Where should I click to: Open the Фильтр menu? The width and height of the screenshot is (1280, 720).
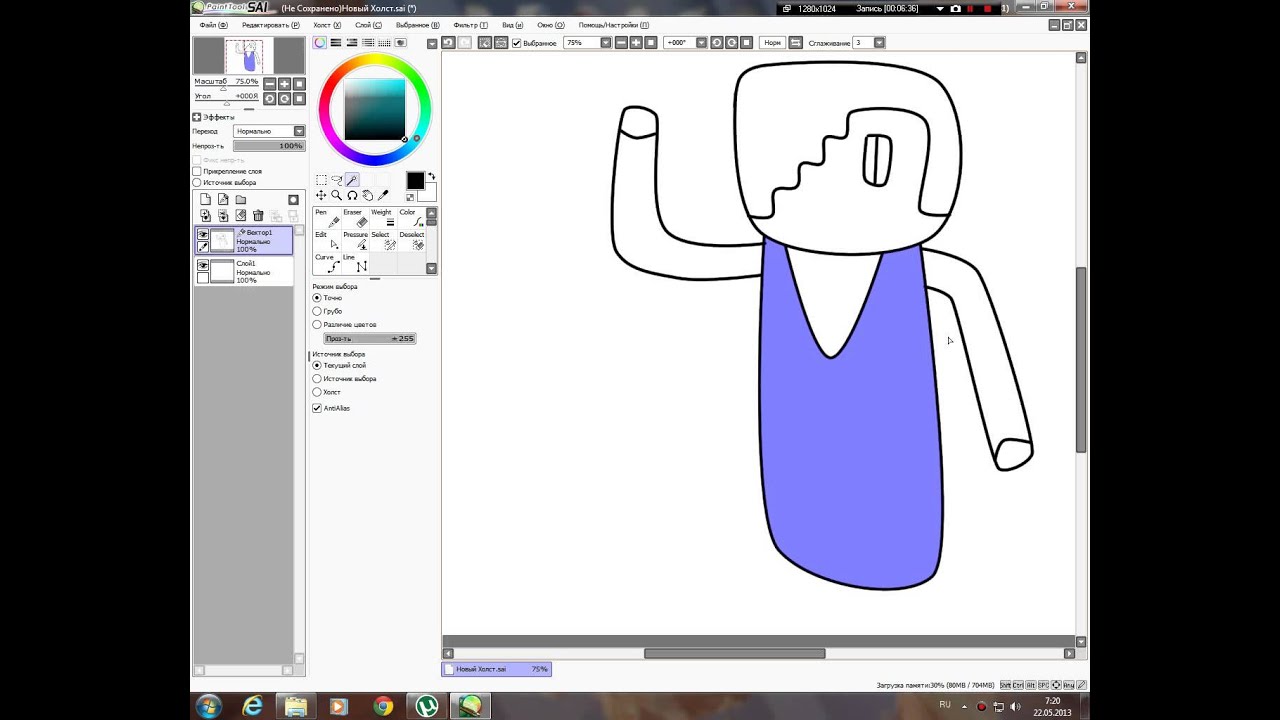pos(470,25)
